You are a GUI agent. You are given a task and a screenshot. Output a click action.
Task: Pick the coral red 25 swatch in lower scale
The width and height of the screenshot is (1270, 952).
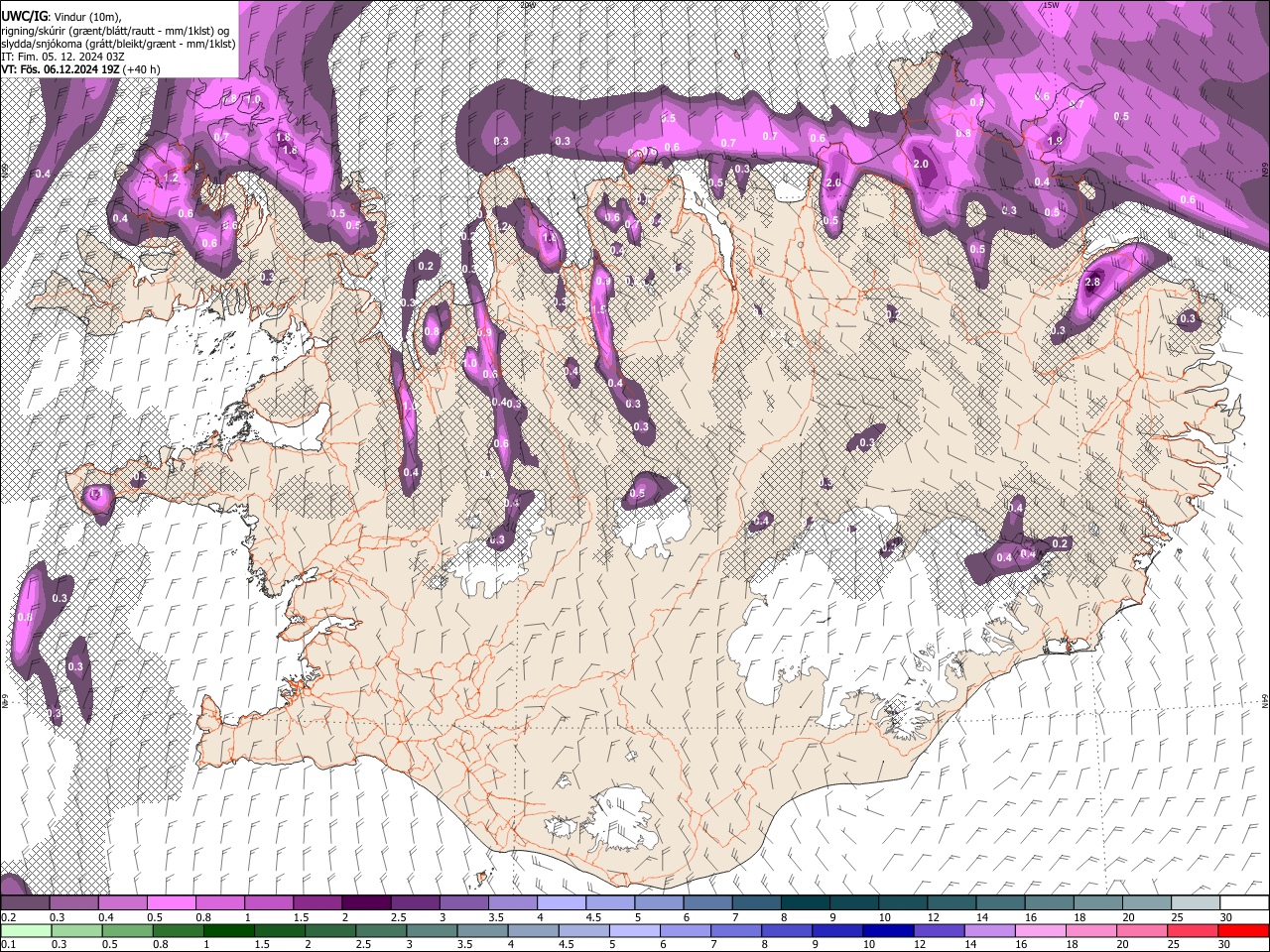(x=1193, y=930)
